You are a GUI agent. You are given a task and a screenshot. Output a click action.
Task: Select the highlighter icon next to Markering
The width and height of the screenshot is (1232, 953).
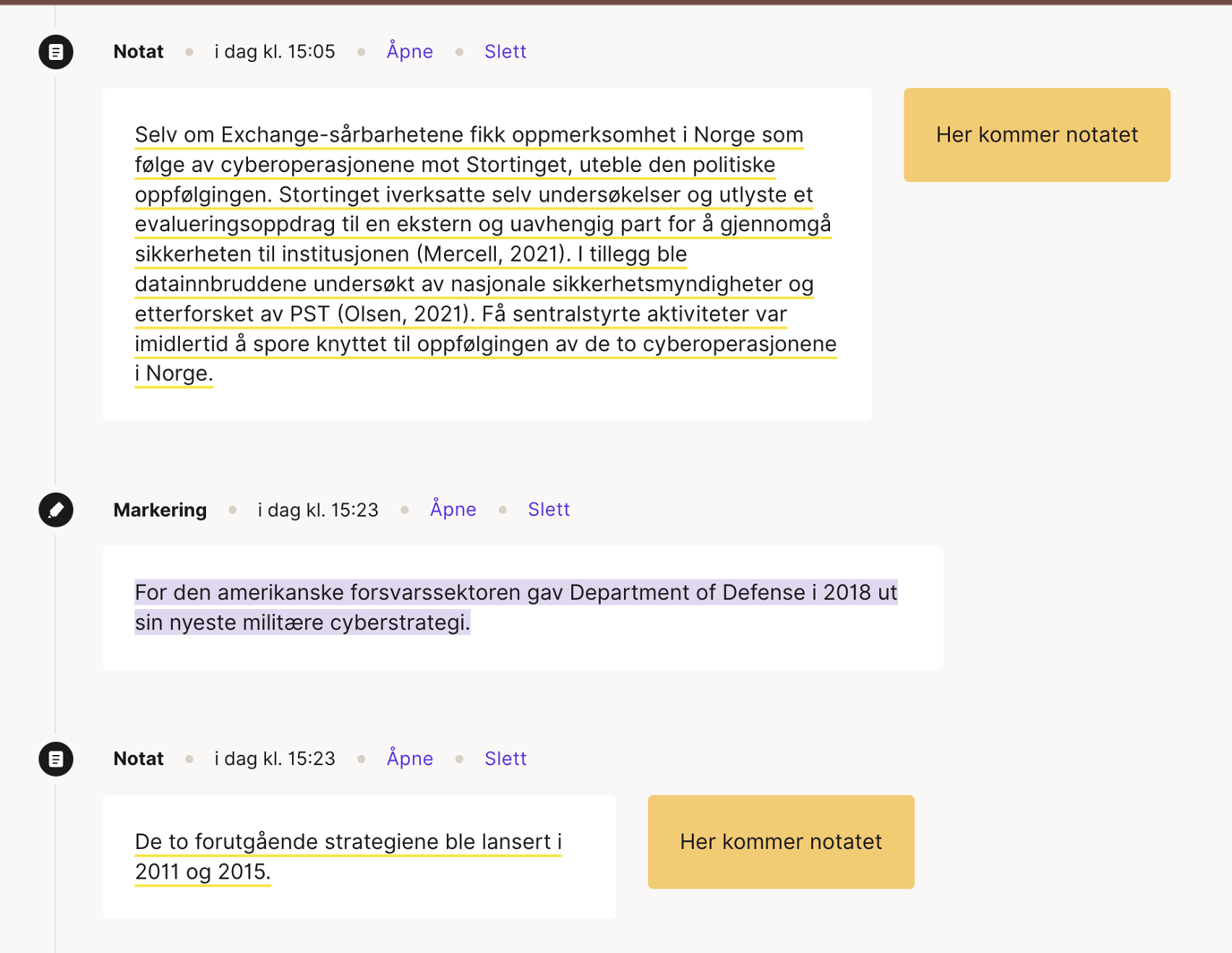click(56, 509)
